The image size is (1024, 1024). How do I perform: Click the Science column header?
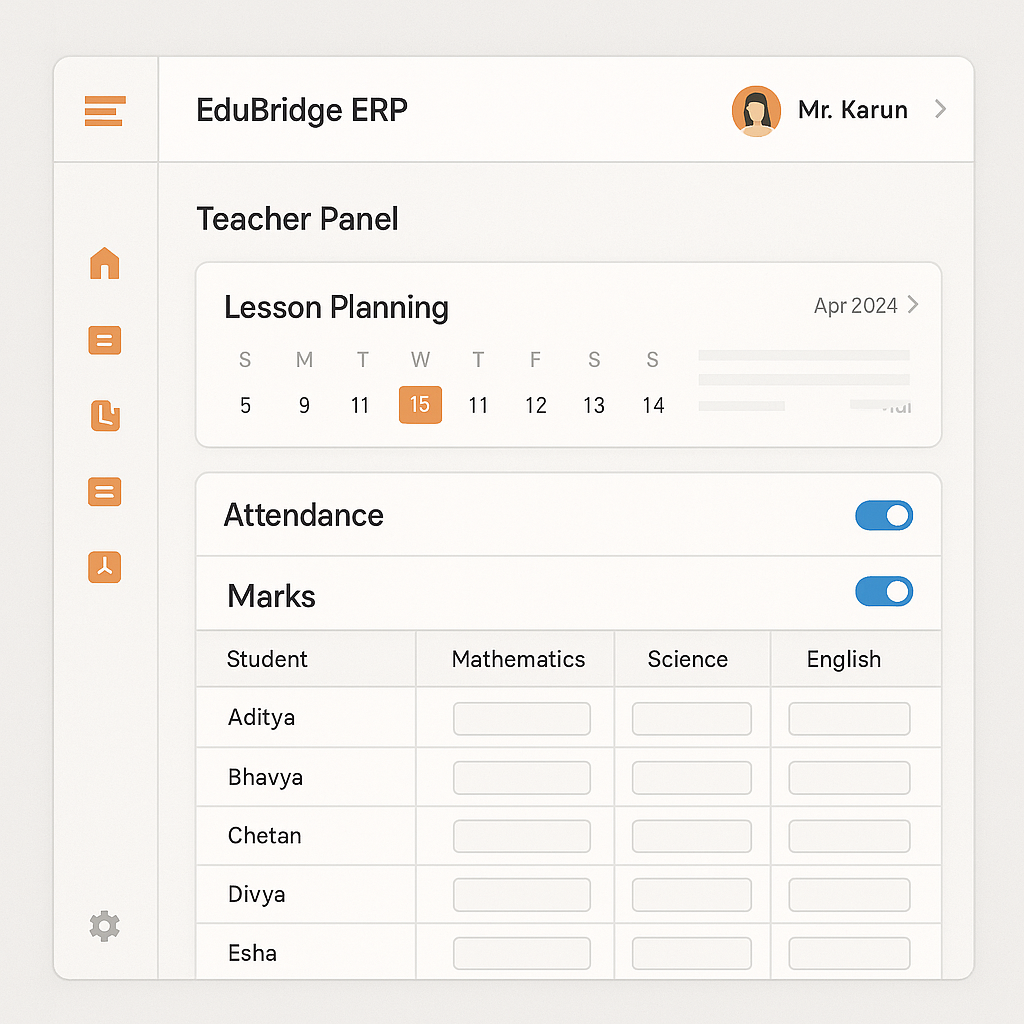coord(688,659)
